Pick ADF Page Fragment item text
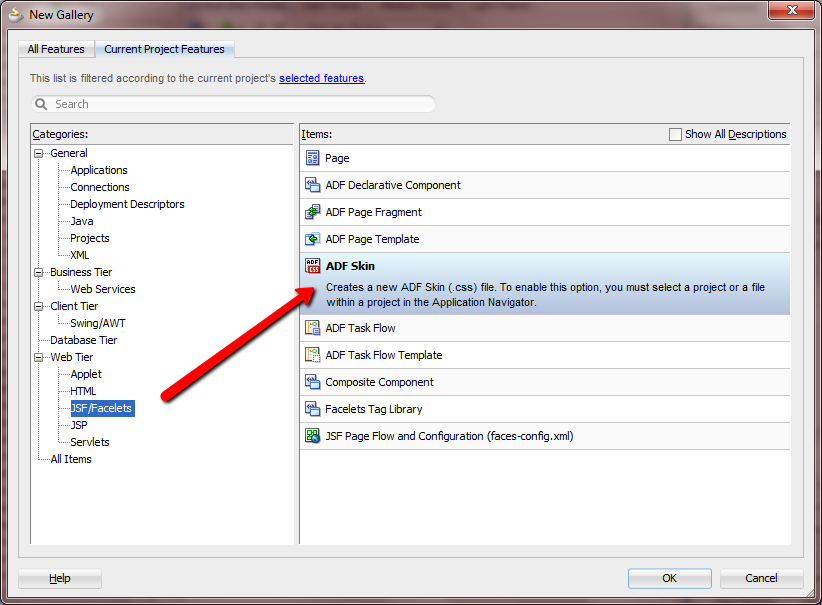The image size is (822, 605). [373, 212]
